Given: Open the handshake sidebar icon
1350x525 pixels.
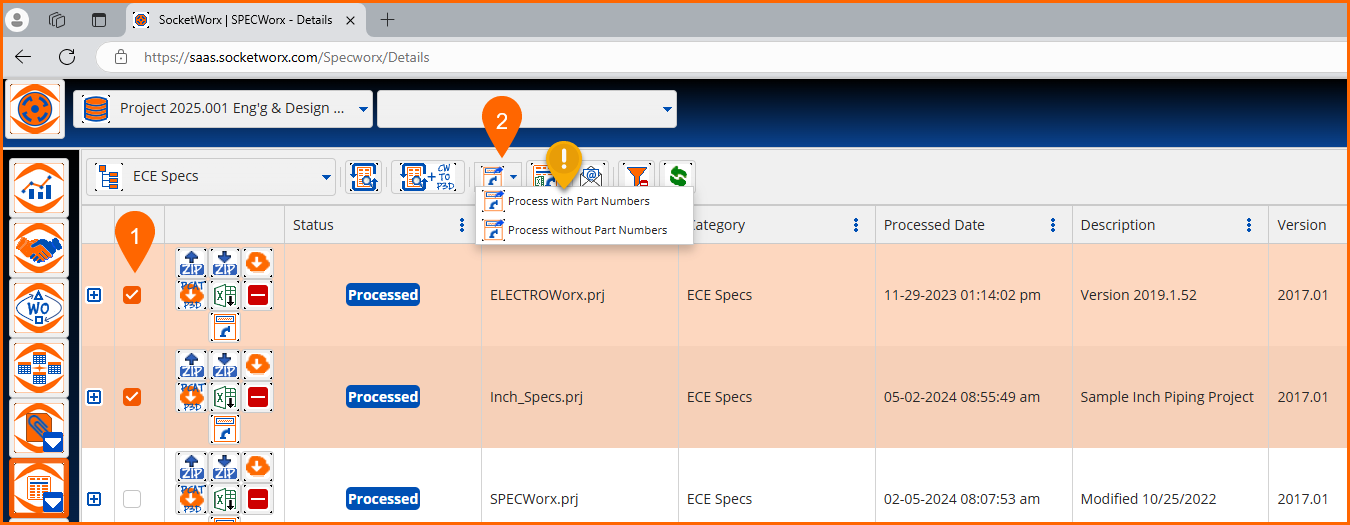Looking at the screenshot, I should click(x=39, y=248).
